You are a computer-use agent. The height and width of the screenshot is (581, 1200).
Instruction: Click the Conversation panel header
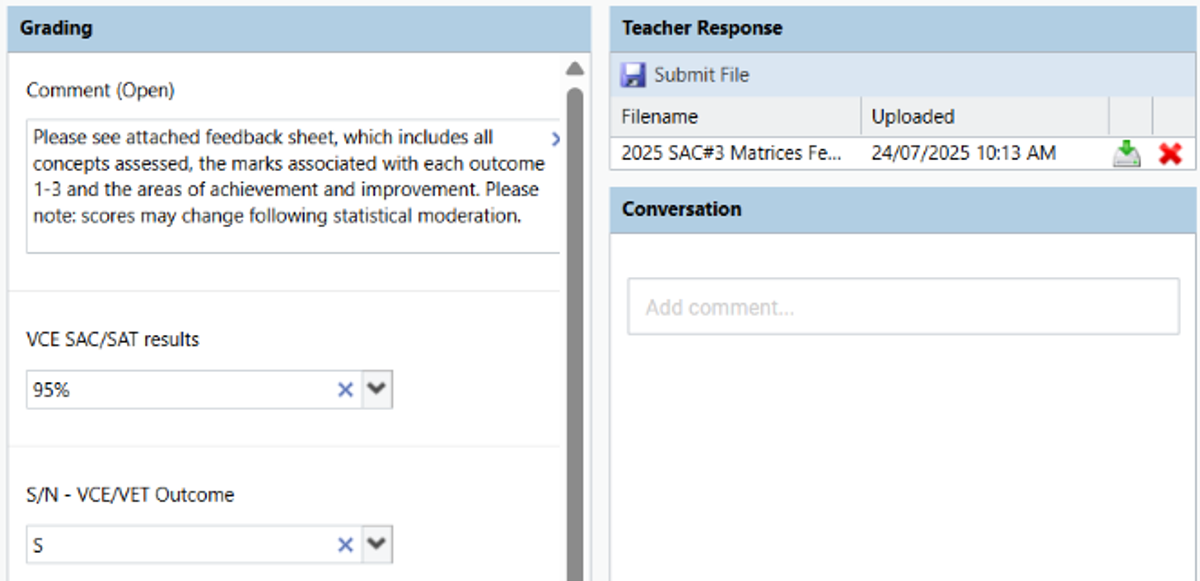(x=903, y=209)
